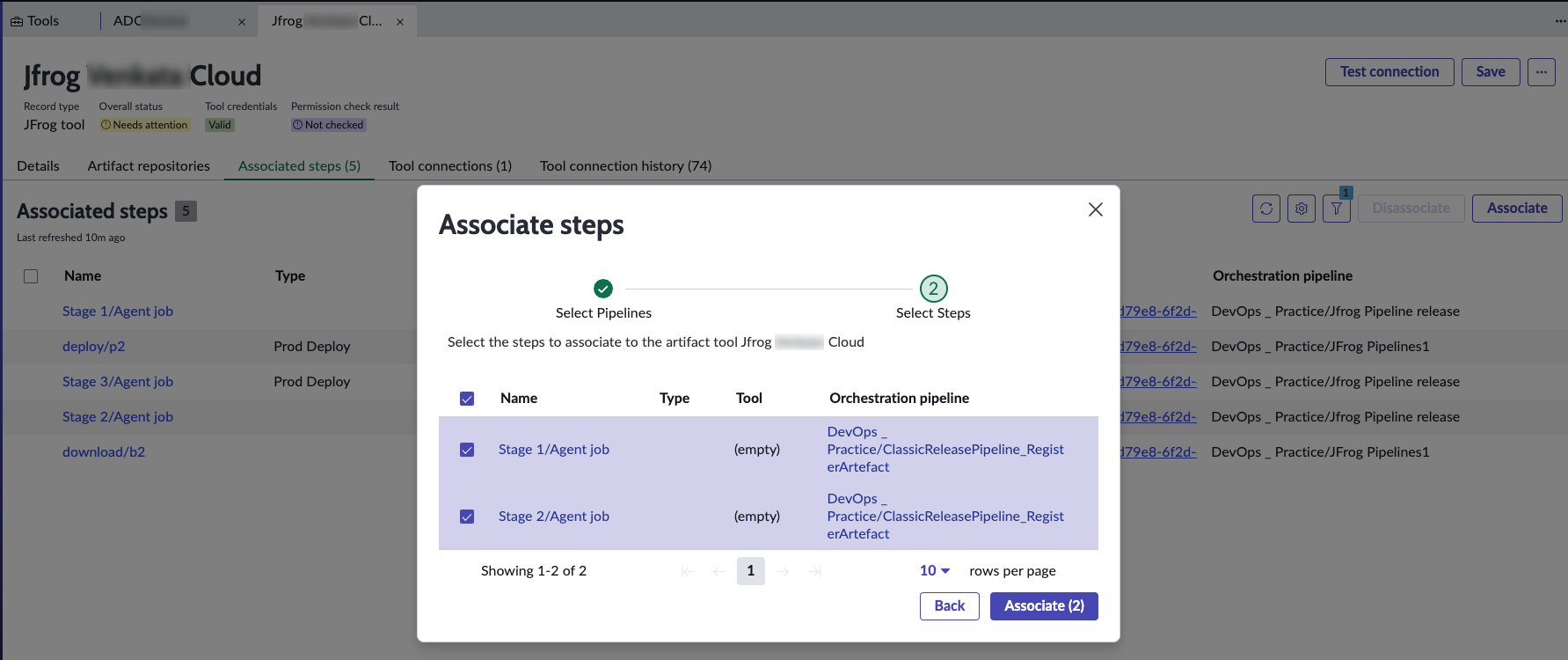
Task: Open the Tool connection history (74) tab
Action: 626,165
